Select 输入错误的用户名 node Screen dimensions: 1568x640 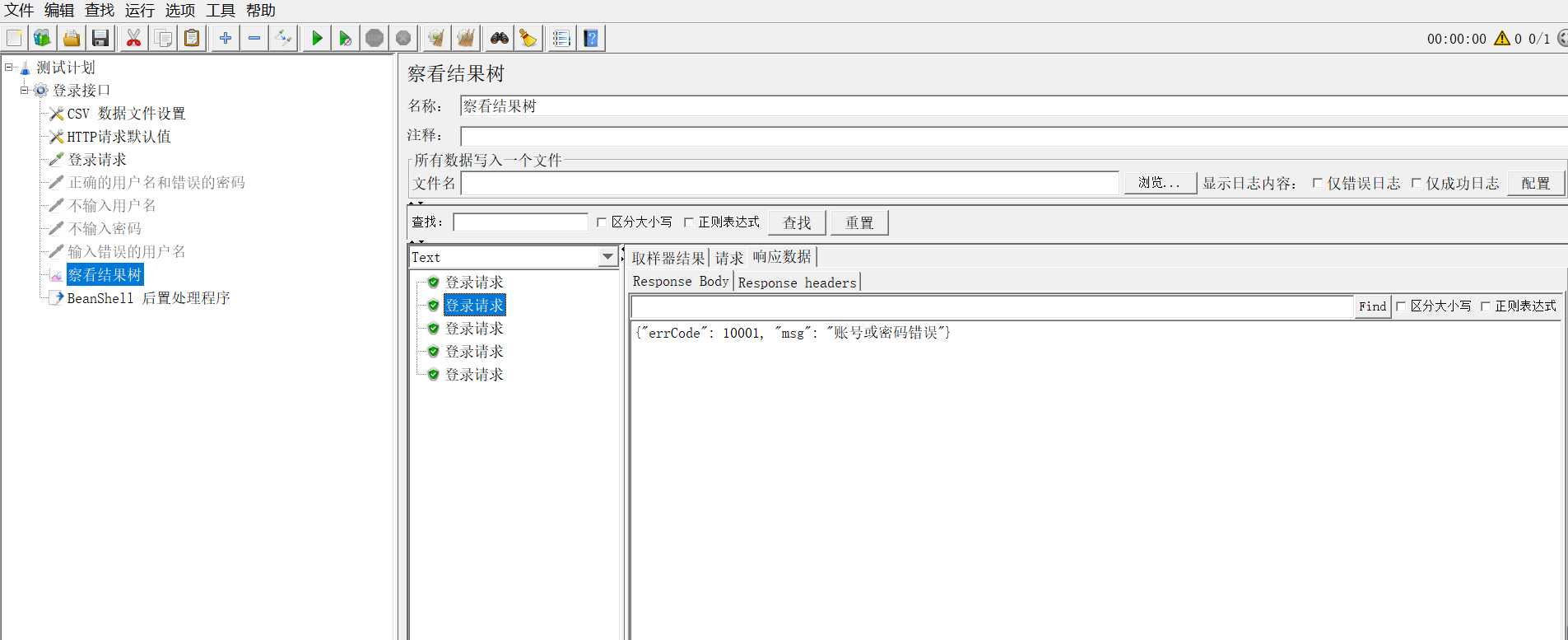(127, 252)
